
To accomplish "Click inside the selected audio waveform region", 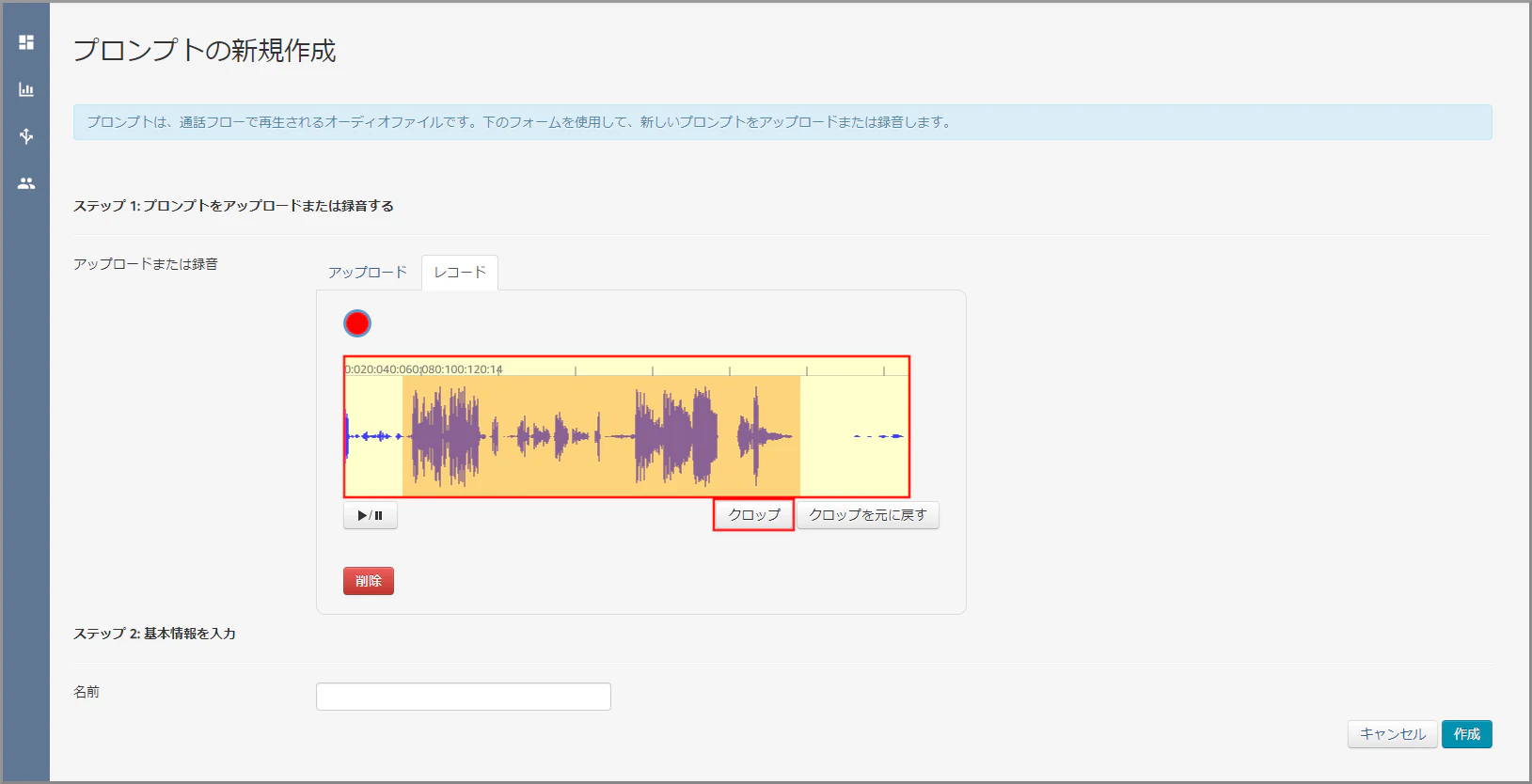I will coord(601,436).
